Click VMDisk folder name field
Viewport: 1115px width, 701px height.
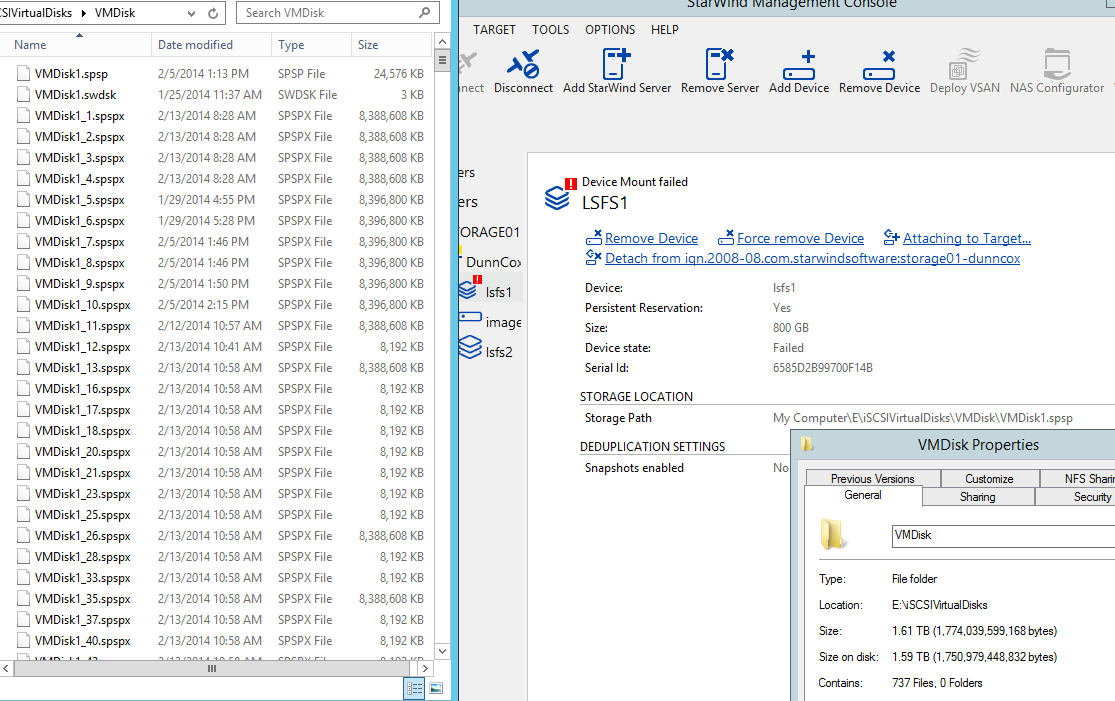click(x=1003, y=535)
